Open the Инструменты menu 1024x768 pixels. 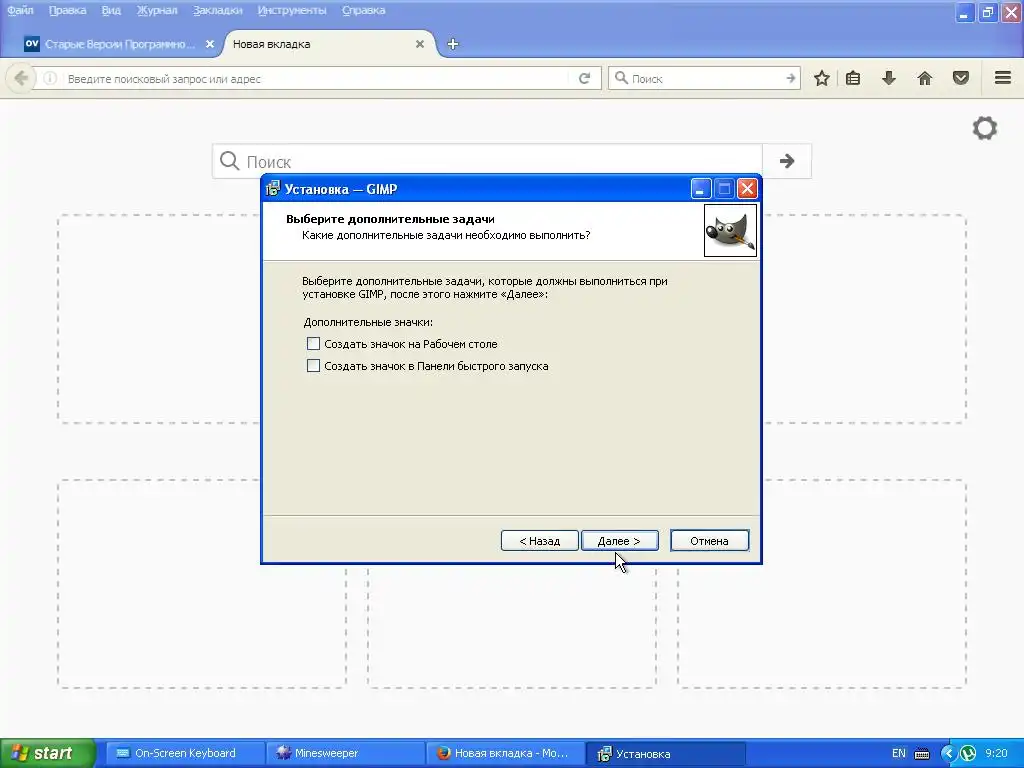tap(292, 10)
